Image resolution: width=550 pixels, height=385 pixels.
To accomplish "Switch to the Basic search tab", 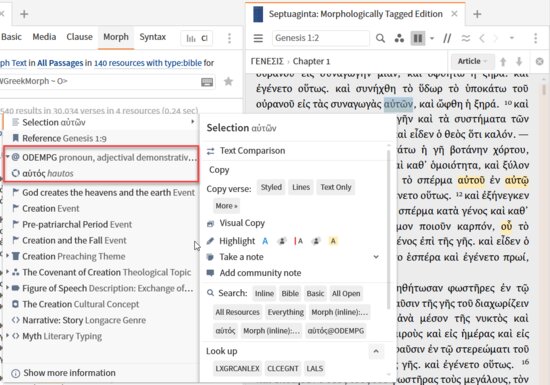I will point(11,37).
